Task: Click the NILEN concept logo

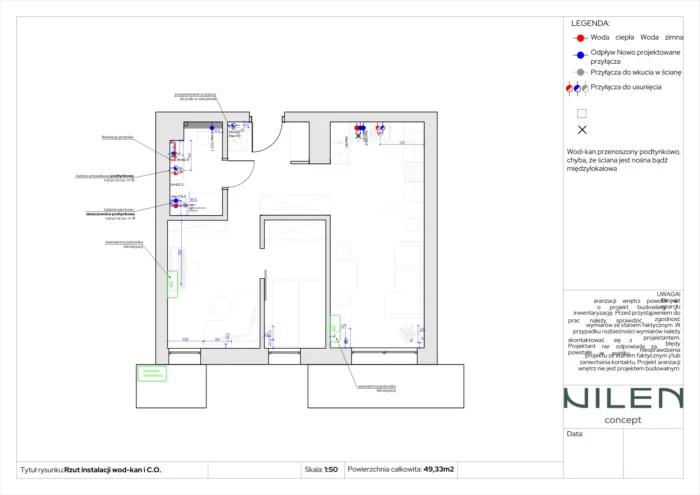Action: (x=622, y=402)
